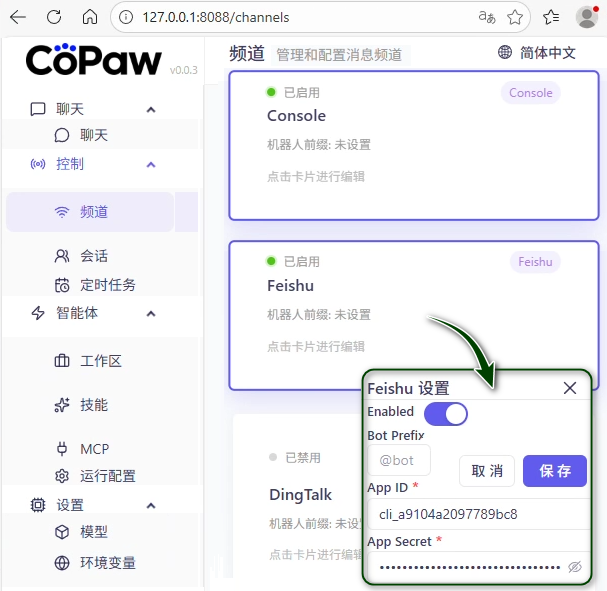
Task: Collapse the 控制 sidebar group chevron
Action: coord(151,164)
